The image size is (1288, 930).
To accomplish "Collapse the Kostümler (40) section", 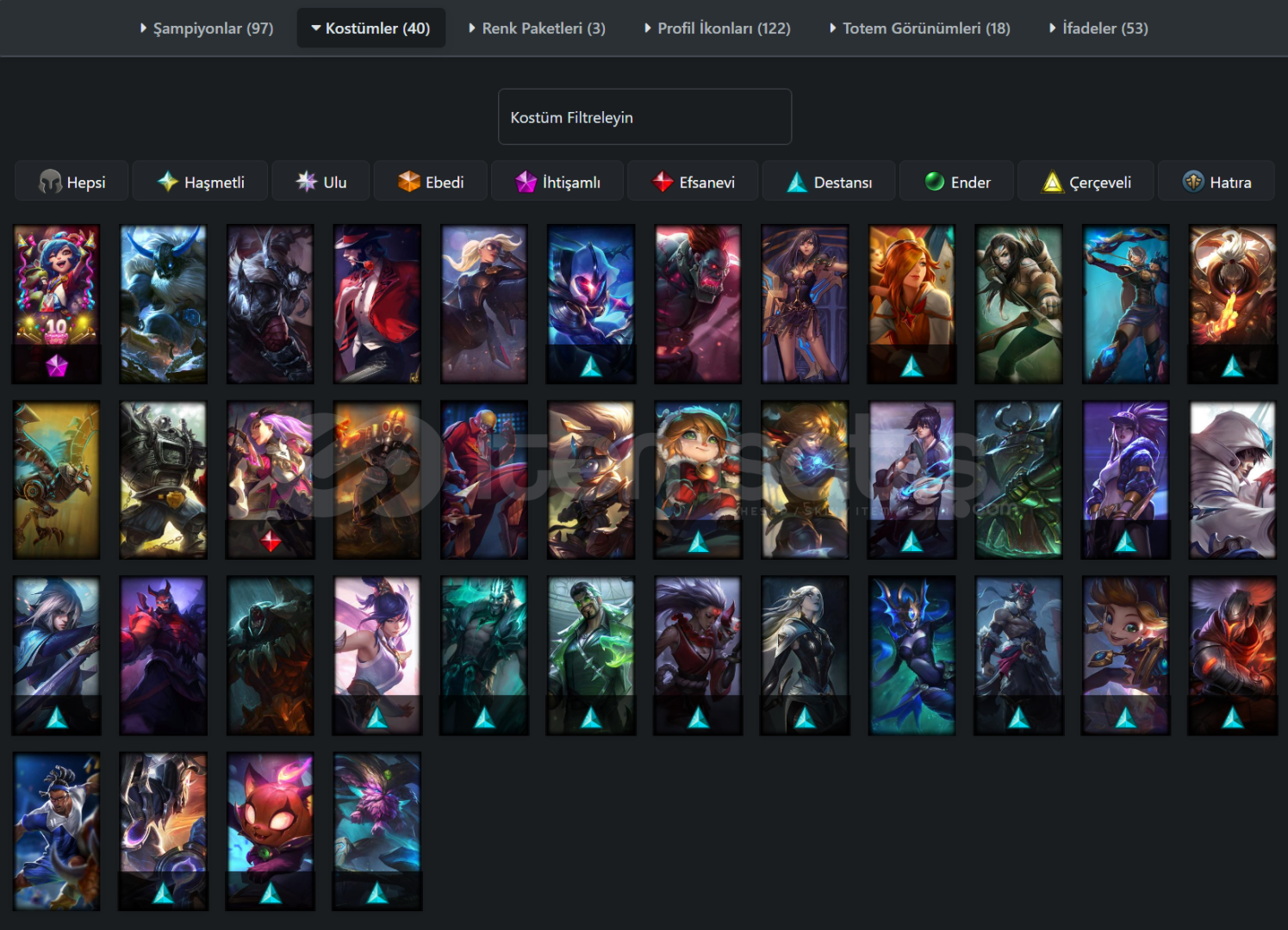I will (371, 28).
